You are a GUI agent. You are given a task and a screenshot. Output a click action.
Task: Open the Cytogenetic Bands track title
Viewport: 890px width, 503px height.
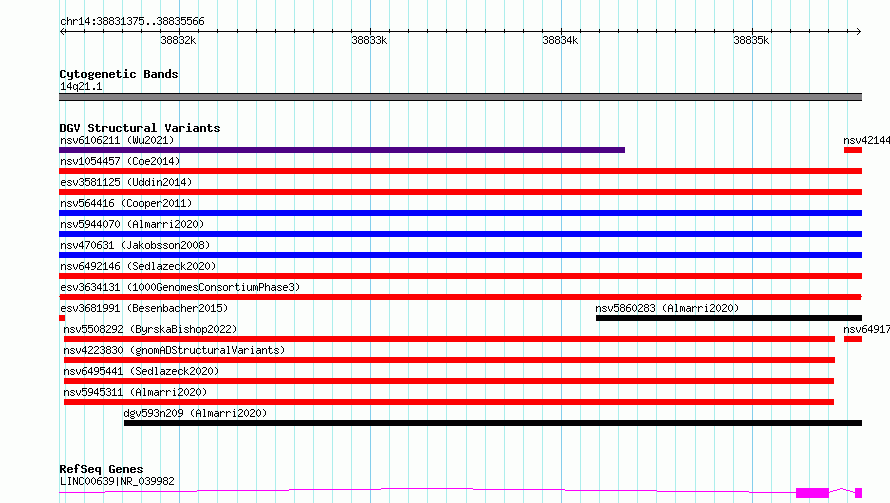[119, 74]
